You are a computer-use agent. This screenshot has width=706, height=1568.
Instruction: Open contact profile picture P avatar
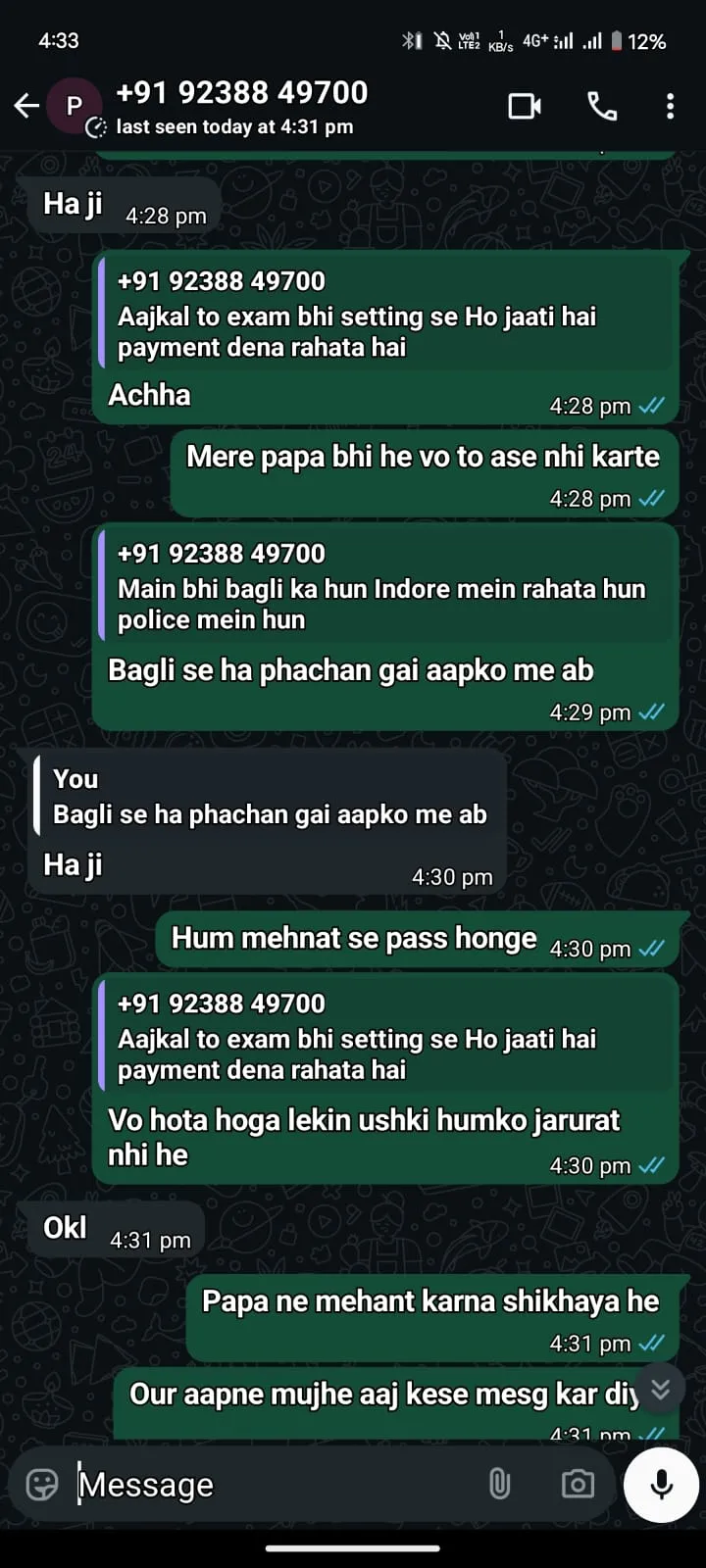[74, 106]
